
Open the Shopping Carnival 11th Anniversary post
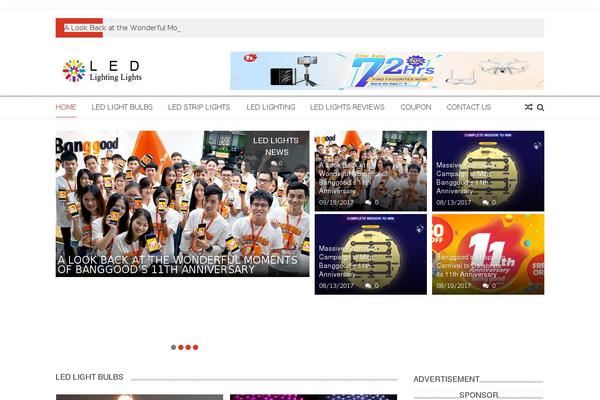point(488,254)
